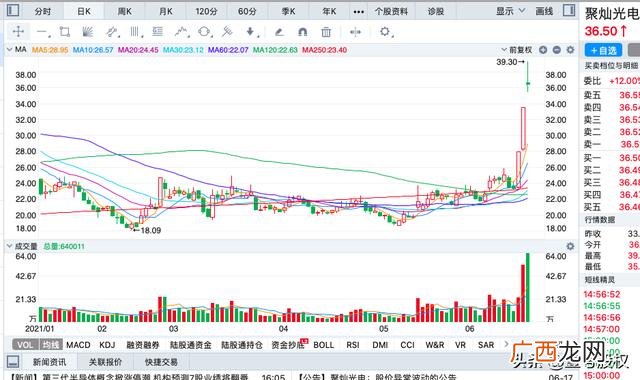The image size is (640, 380).
Task: Open the 快捷交易 quick trade tab
Action: [x=161, y=362]
